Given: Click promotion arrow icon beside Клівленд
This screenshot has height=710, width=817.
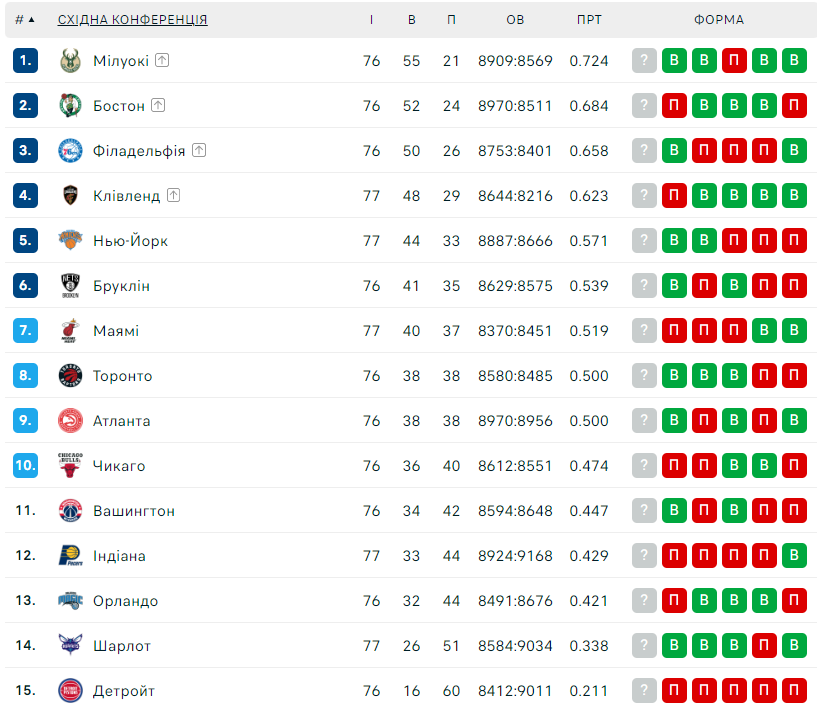Looking at the screenshot, I should (174, 195).
